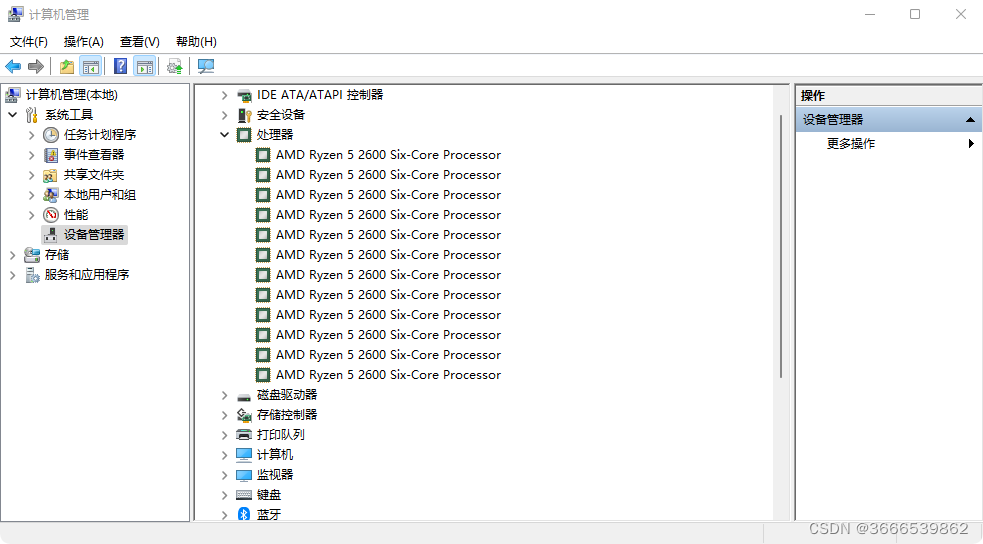Expand the 磁盘驱动器 category
This screenshot has height=544, width=983.
point(224,395)
